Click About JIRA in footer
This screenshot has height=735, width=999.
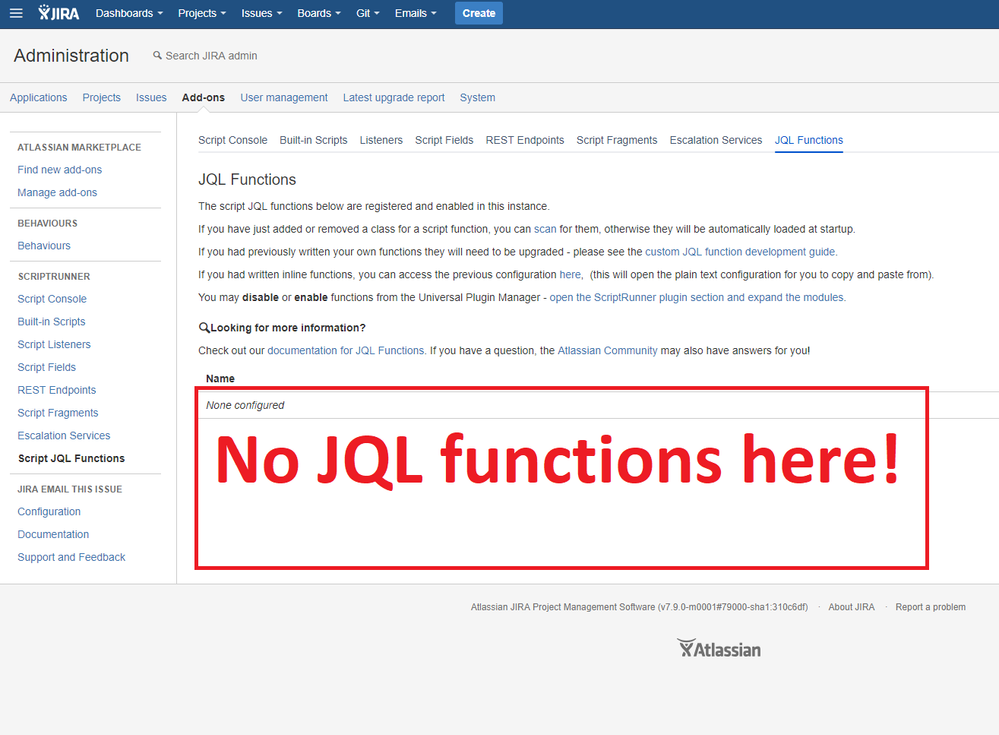(851, 607)
